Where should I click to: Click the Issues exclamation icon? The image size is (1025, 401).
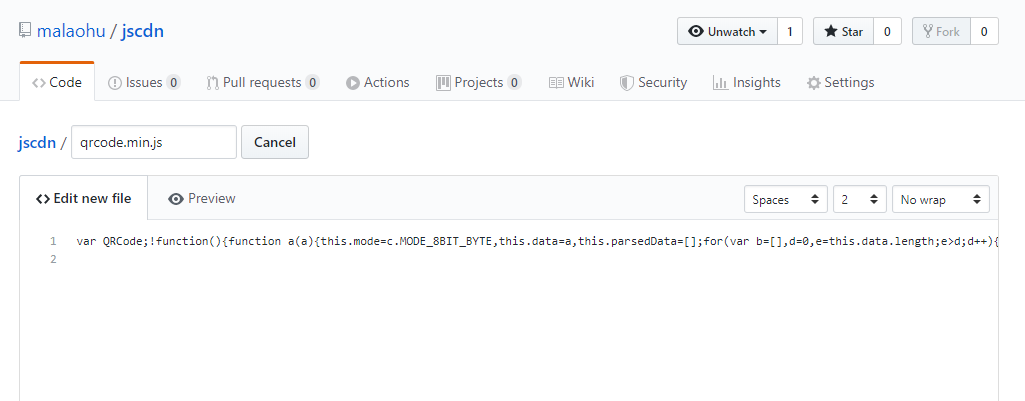(114, 83)
